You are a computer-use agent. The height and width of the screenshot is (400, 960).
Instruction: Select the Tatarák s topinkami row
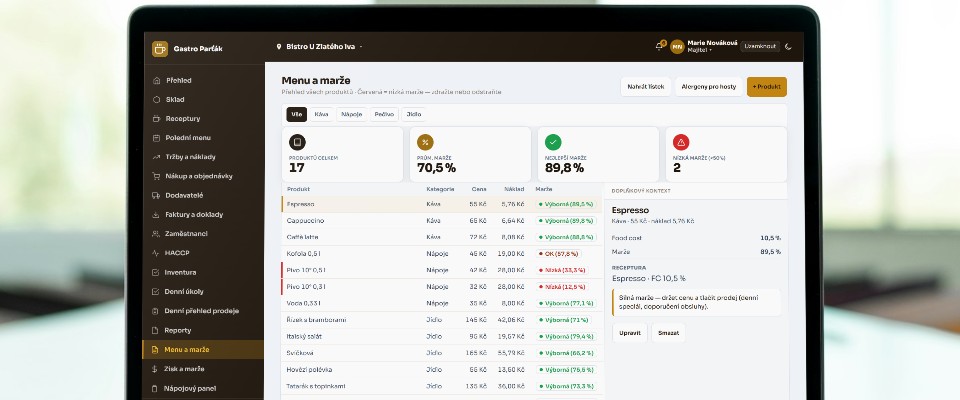pyautogui.click(x=442, y=386)
